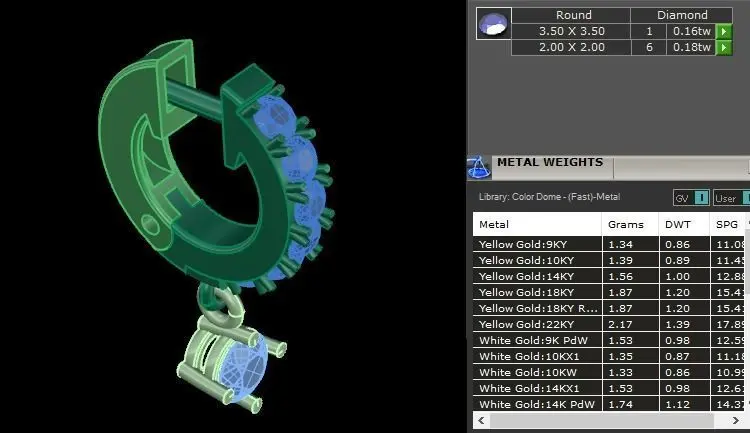
Task: Click the 2.00 X 2.00 size cell
Action: point(572,47)
